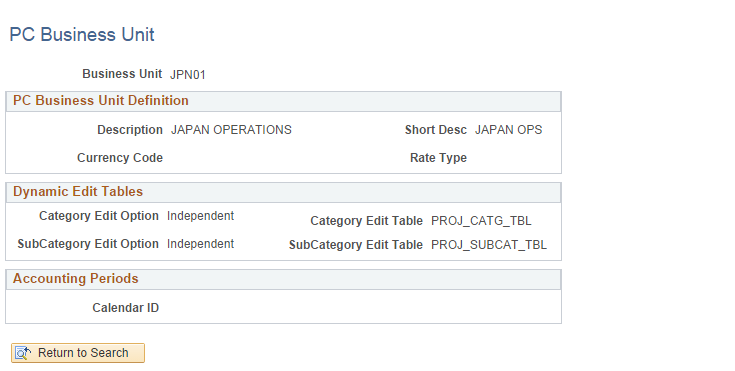Viewport: 735px width, 371px height.
Task: Click the Accounting Periods section header
Action: 75,279
